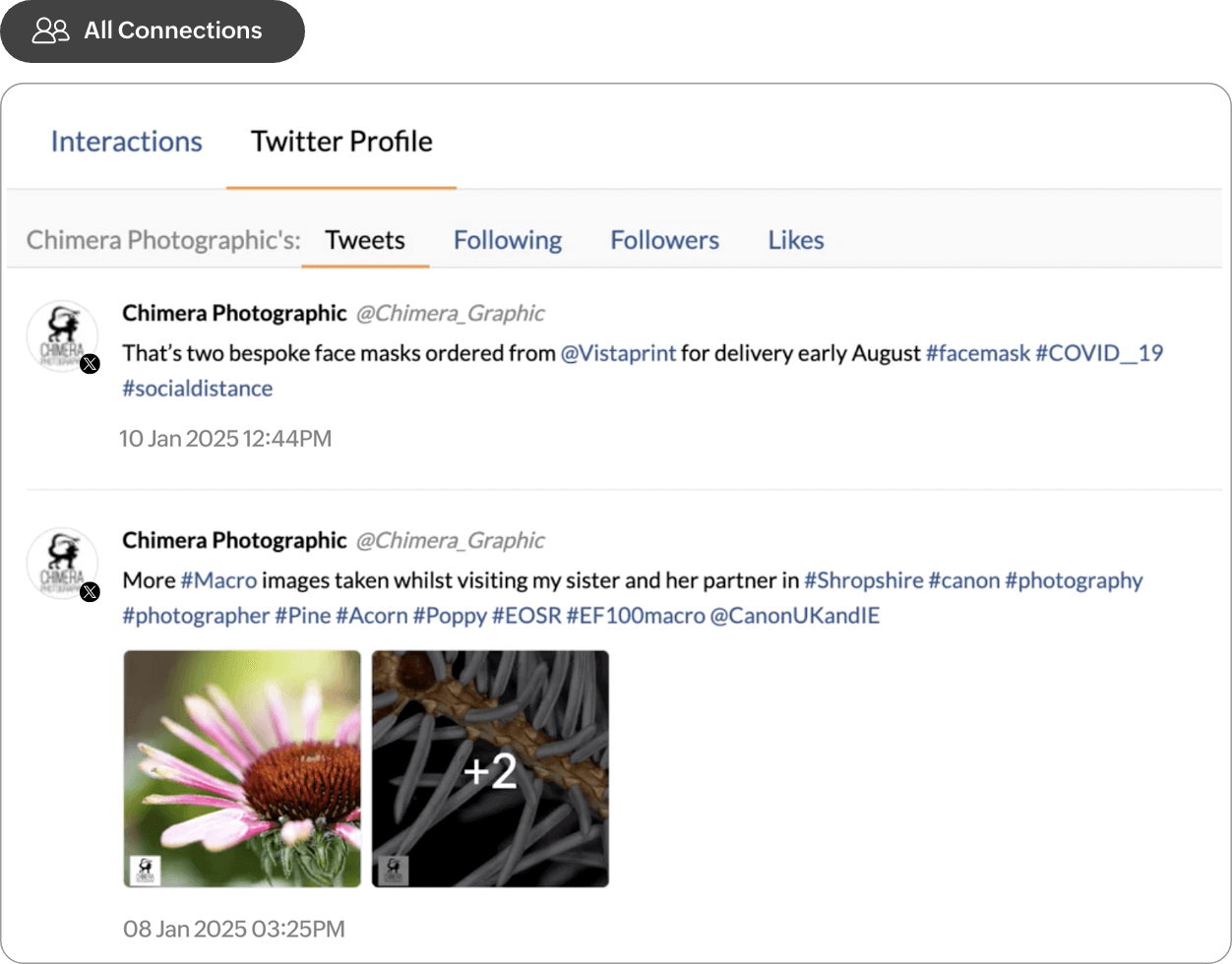Screen dimensions: 1232x964
Task: Open the @CanonUKandIE mention link
Action: coord(794,616)
